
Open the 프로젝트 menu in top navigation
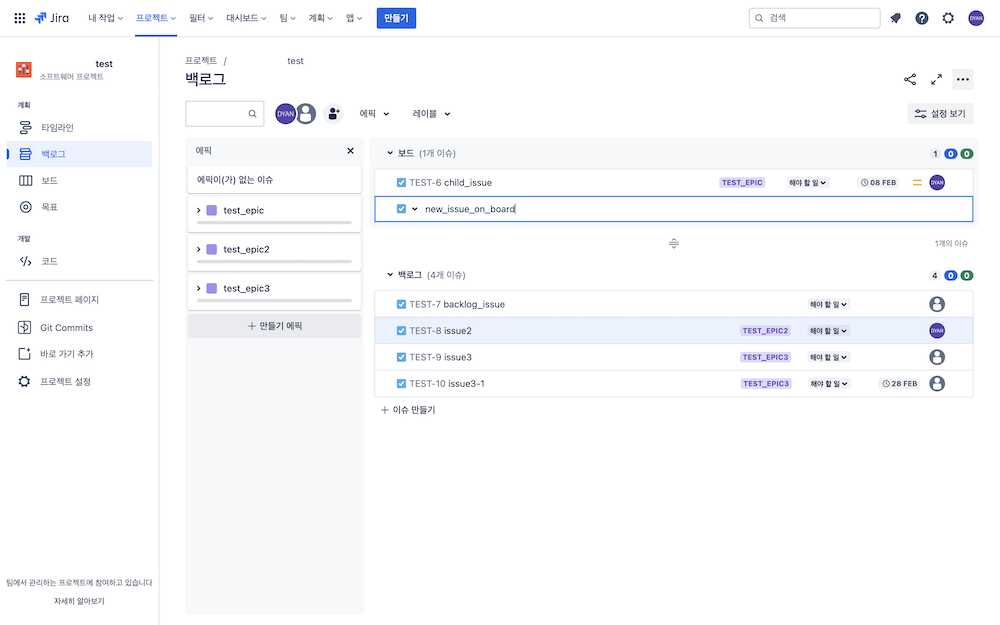point(156,18)
